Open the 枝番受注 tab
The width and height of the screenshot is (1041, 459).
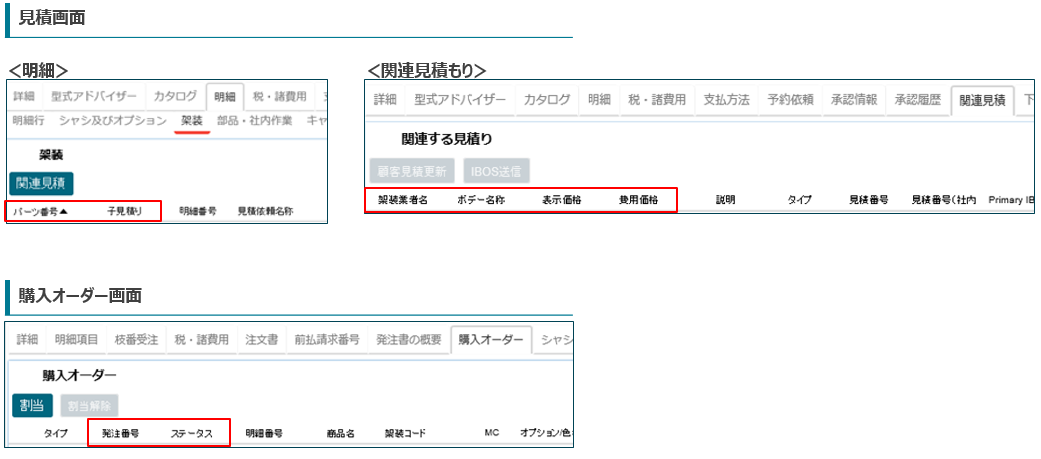(136, 340)
